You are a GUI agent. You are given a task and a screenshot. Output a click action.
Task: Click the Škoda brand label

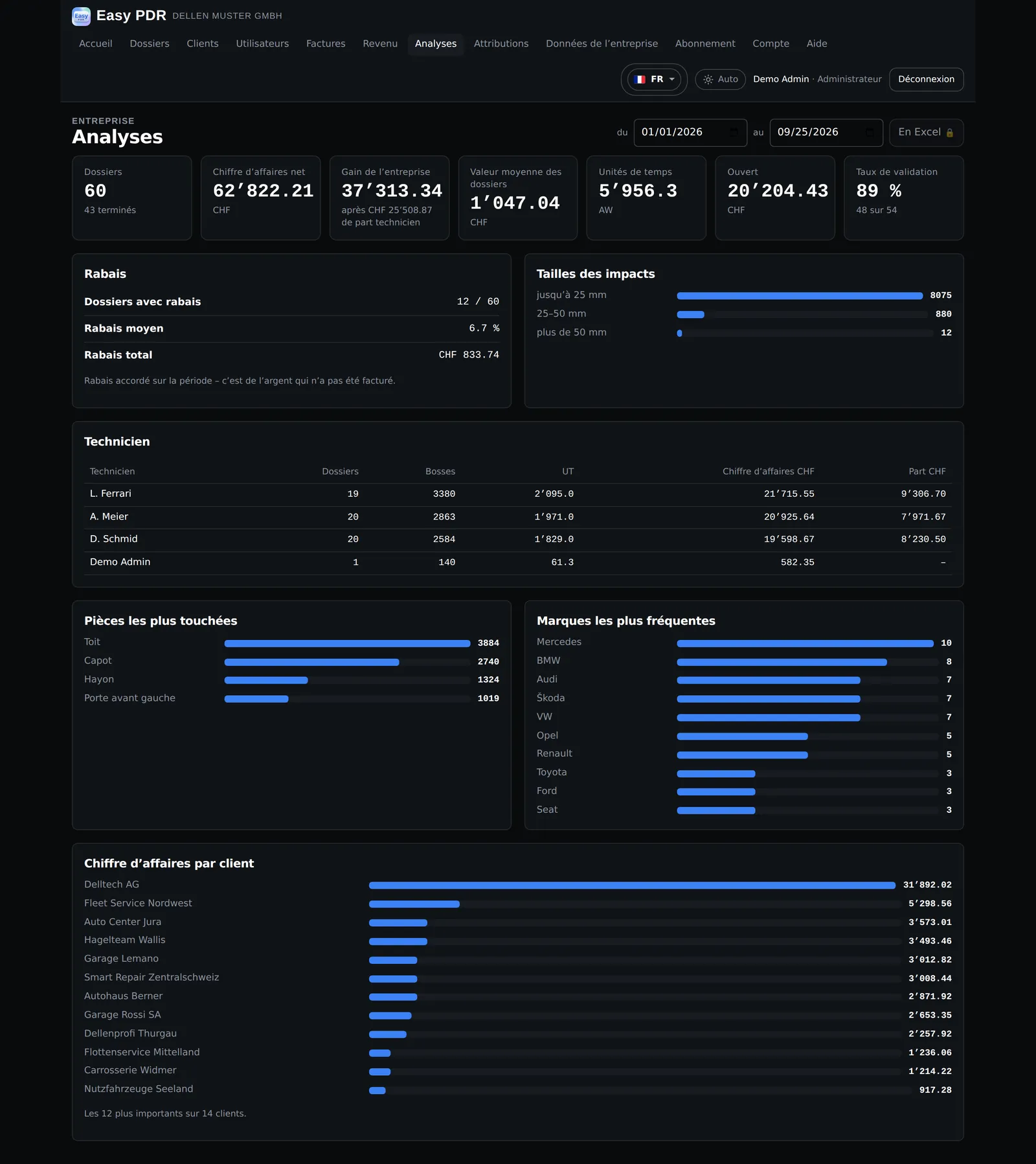click(550, 698)
